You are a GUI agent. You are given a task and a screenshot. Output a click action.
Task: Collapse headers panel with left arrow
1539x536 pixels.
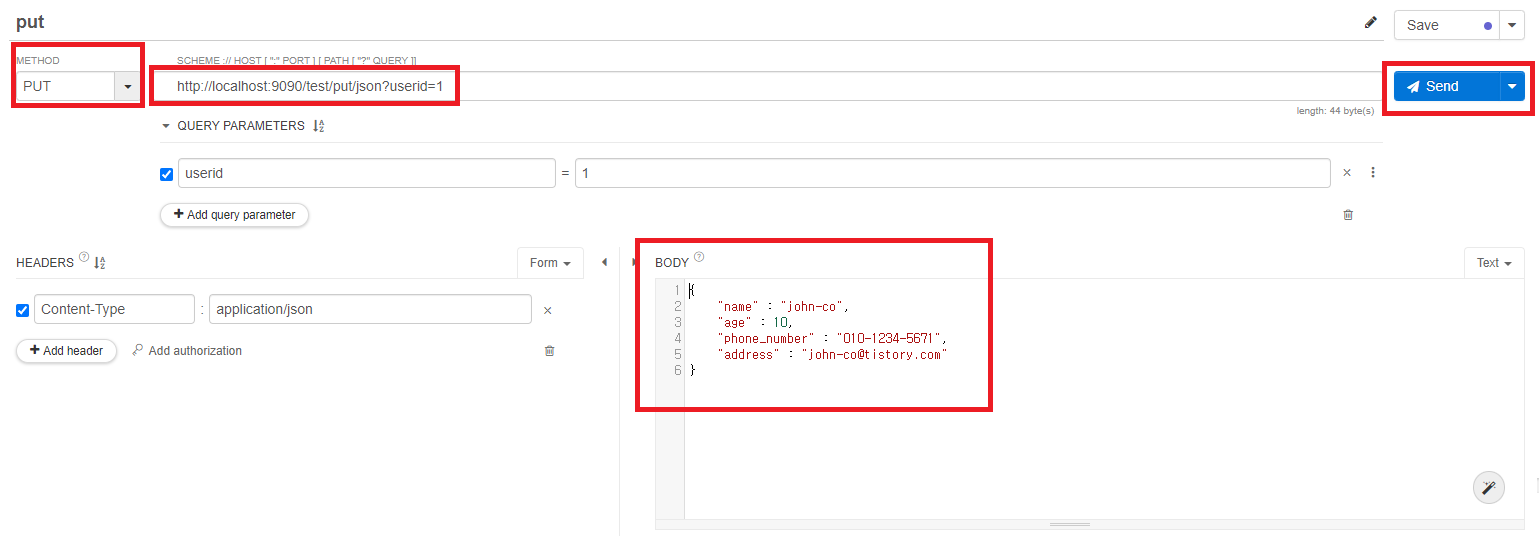(x=604, y=262)
